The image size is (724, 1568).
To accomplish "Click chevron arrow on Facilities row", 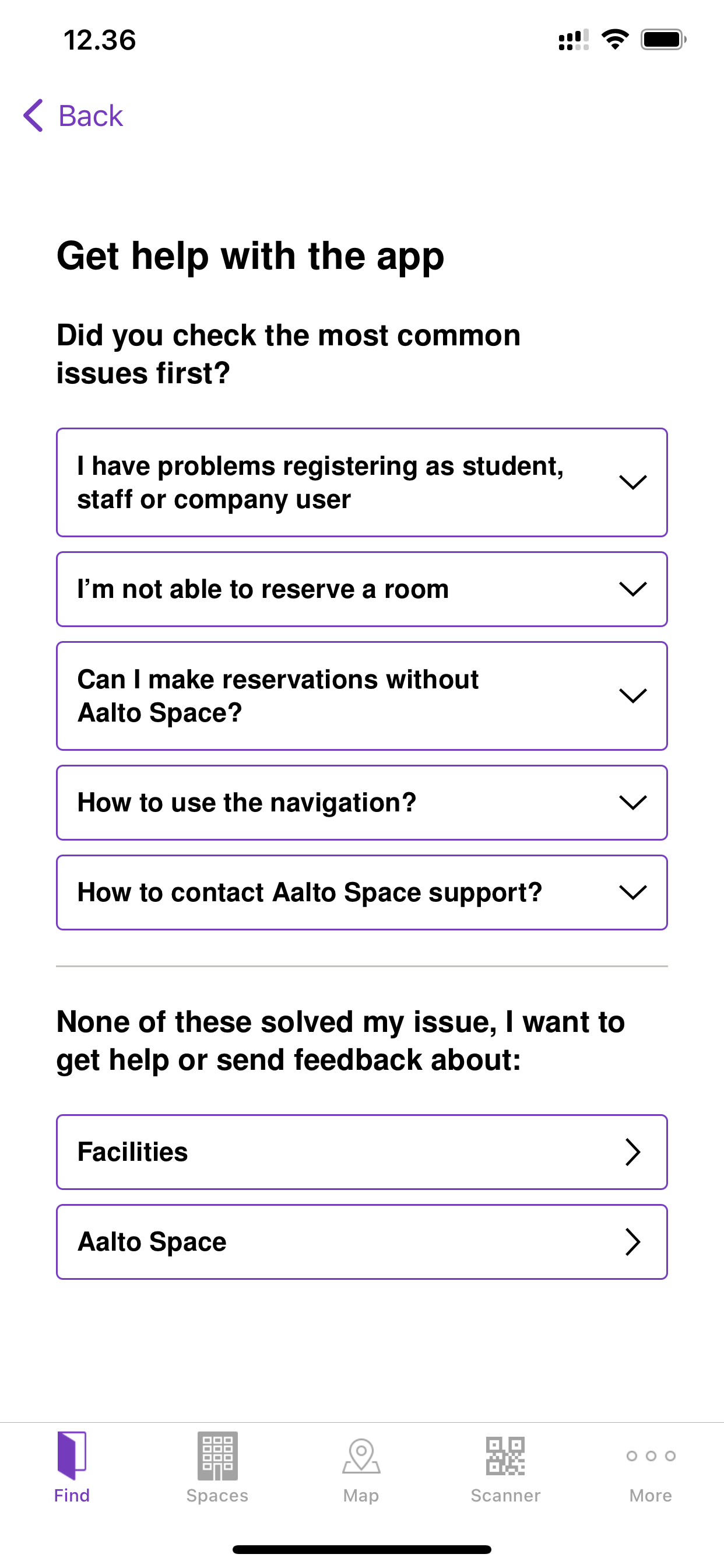I will coord(632,1151).
